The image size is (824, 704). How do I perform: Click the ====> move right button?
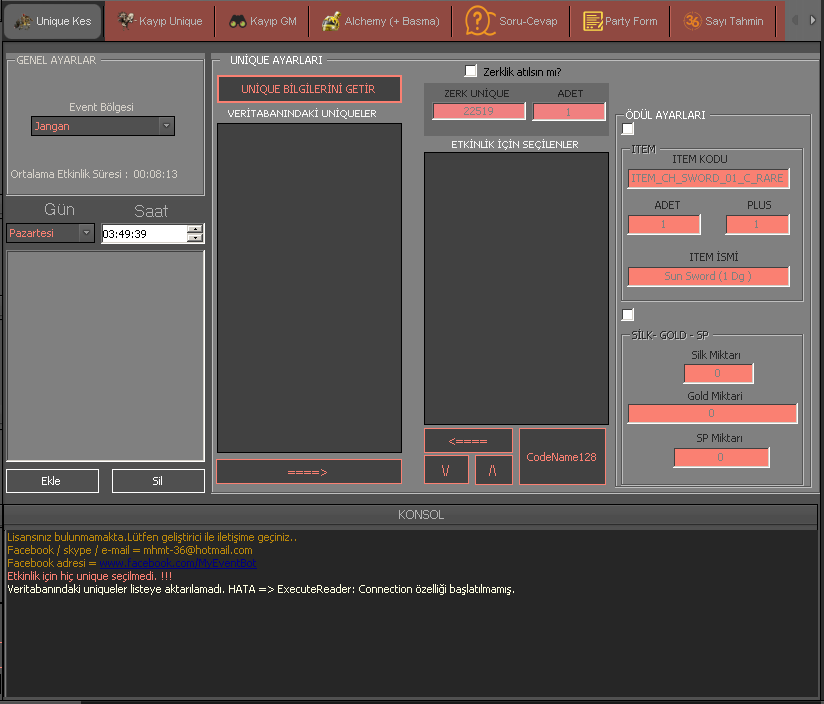point(309,472)
